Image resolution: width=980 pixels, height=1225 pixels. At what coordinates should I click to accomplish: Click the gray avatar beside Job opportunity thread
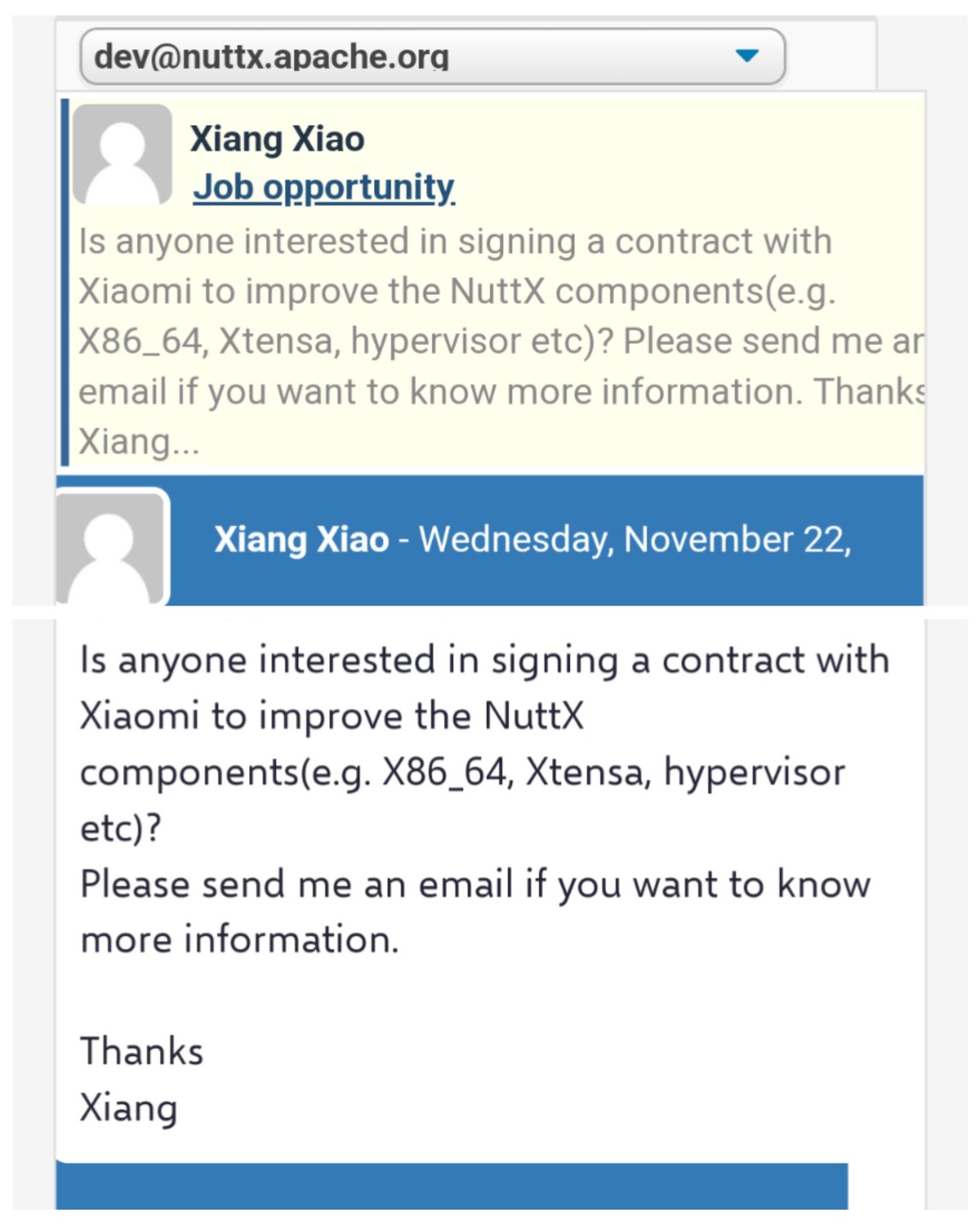122,154
